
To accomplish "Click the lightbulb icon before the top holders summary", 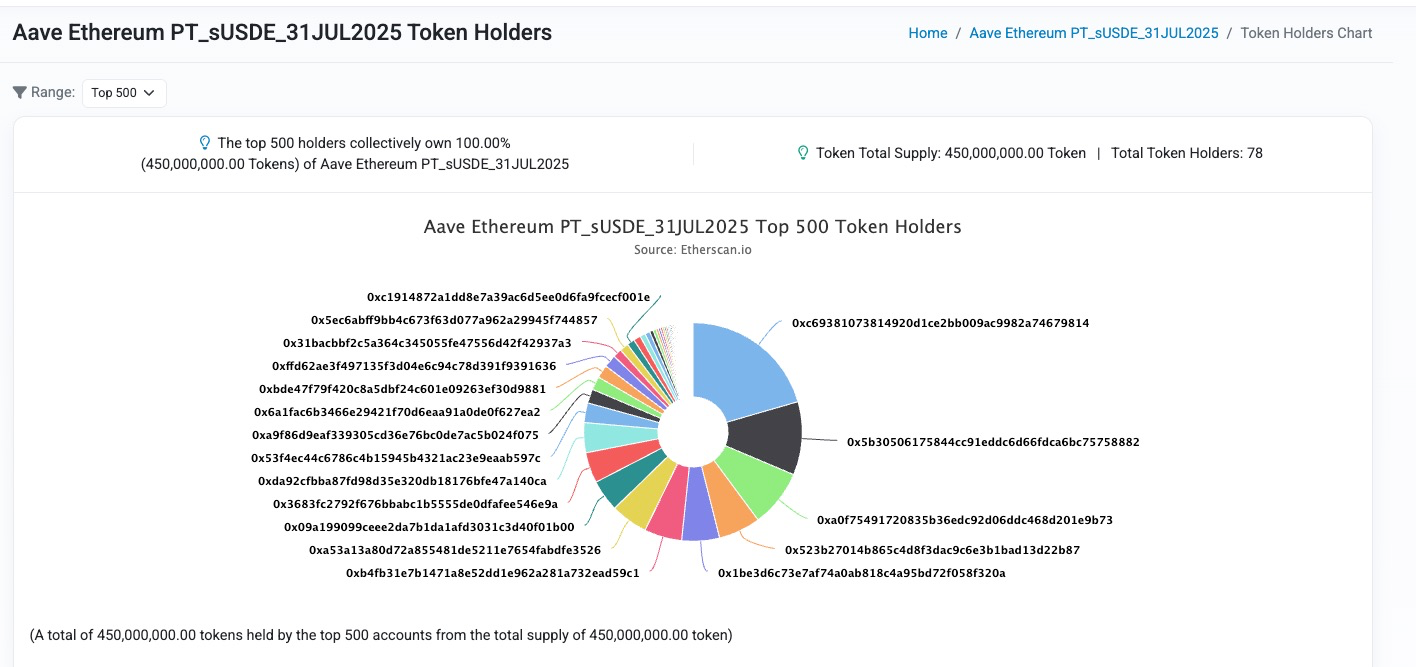I will 204,143.
